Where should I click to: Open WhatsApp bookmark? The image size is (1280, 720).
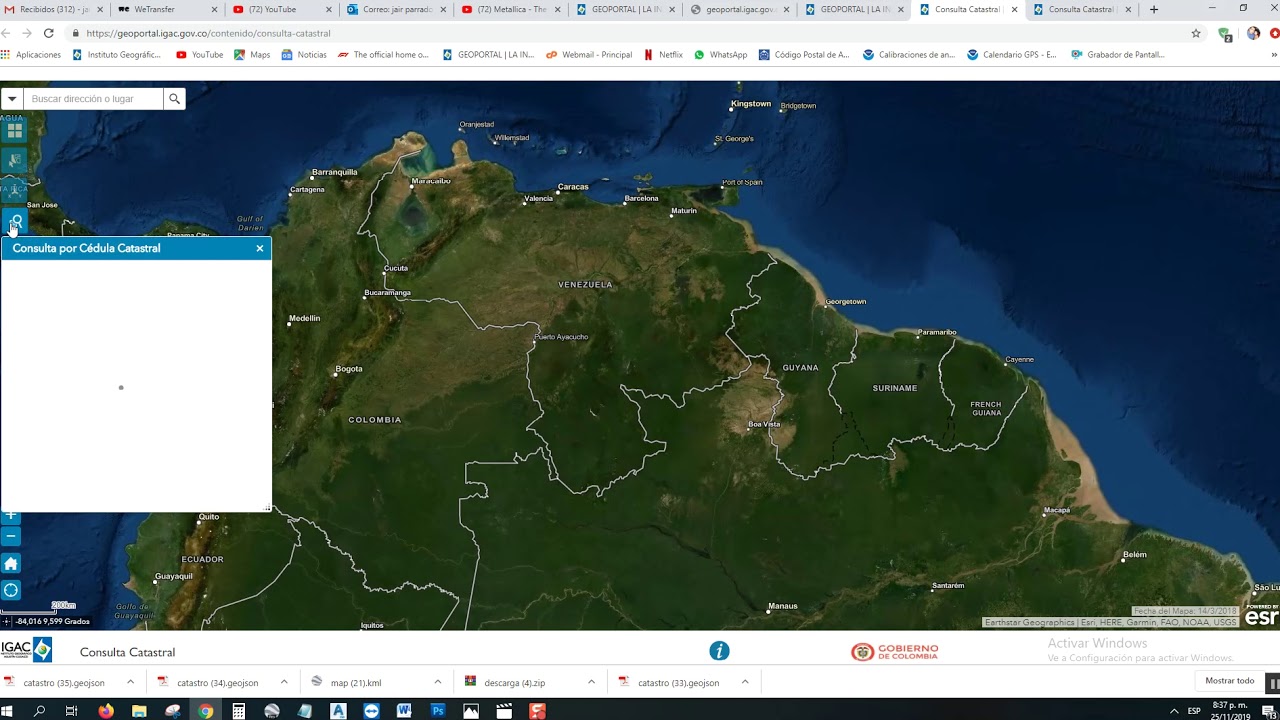[x=721, y=55]
